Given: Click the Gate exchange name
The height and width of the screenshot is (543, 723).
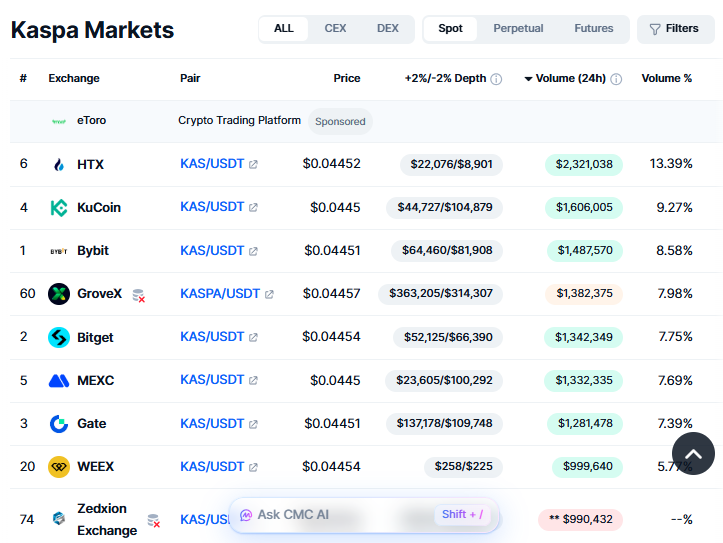Looking at the screenshot, I should click(91, 424).
